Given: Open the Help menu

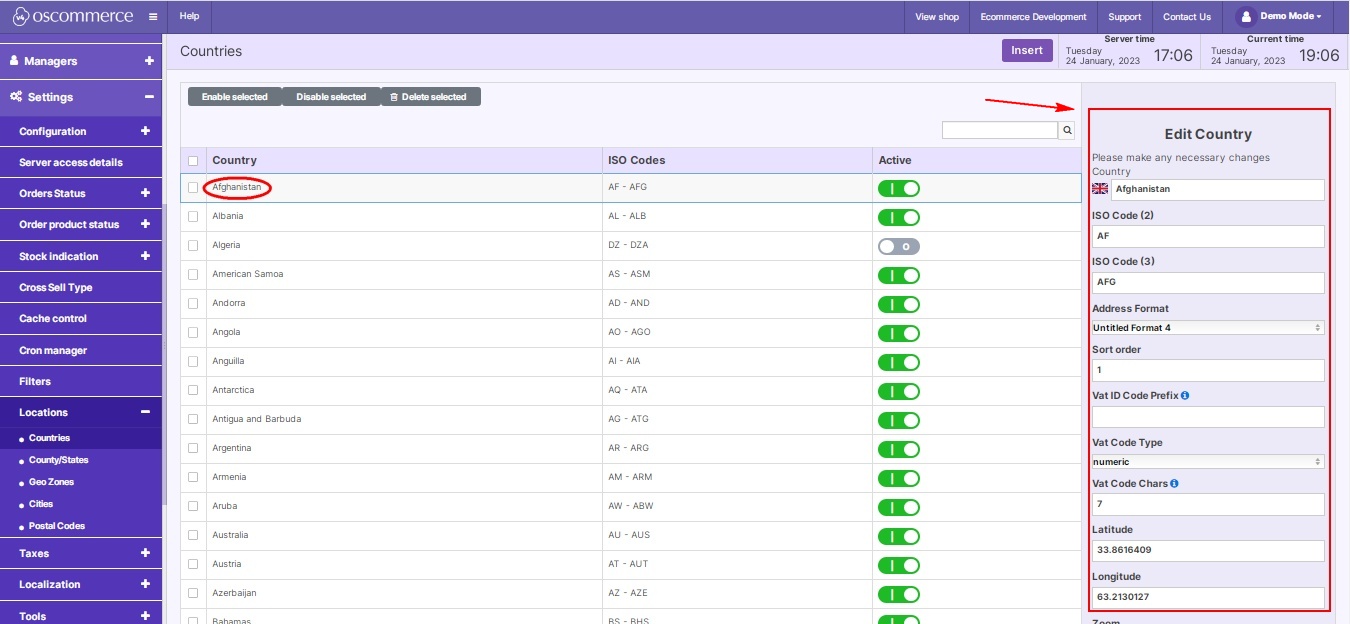Looking at the screenshot, I should 188,15.
